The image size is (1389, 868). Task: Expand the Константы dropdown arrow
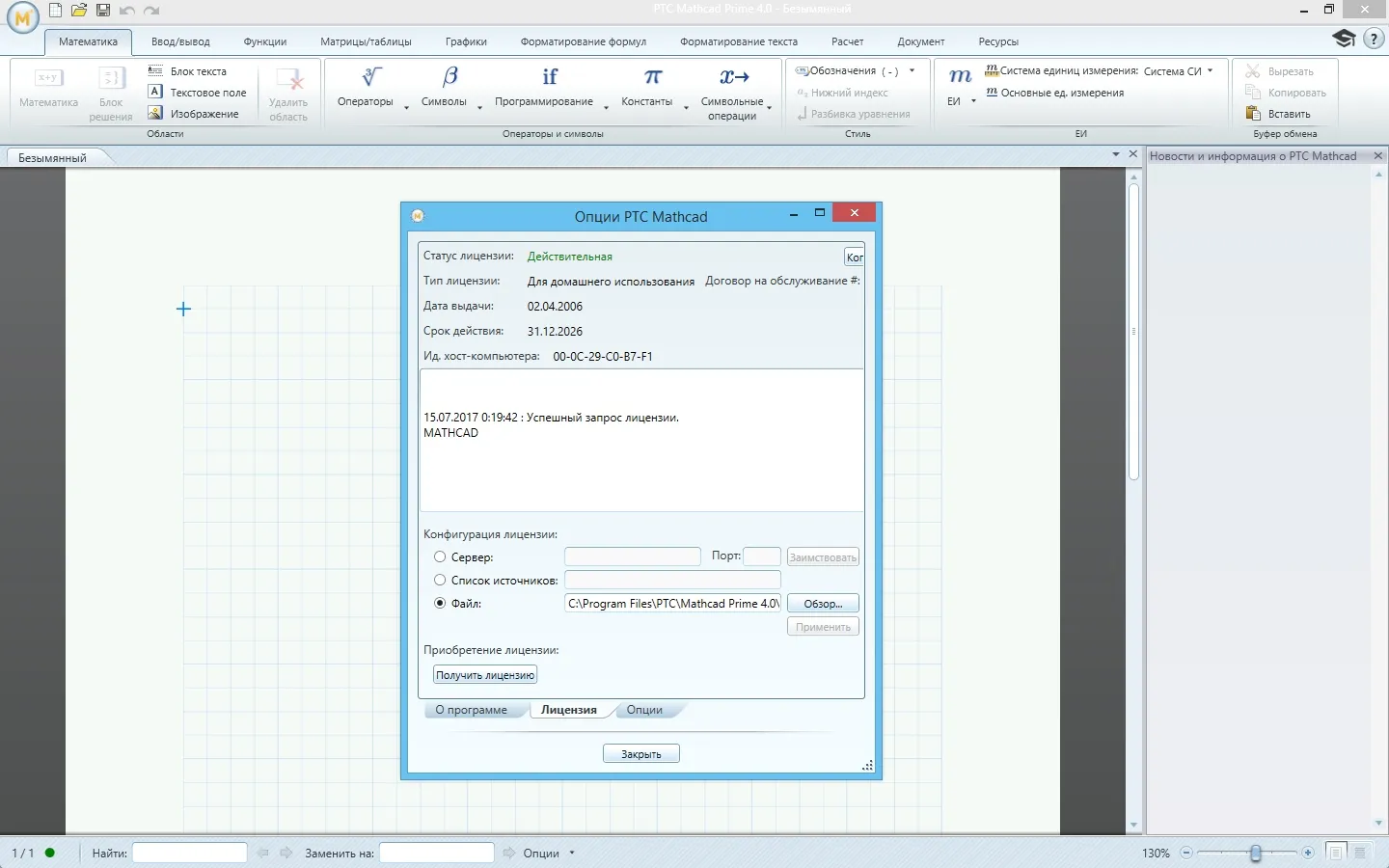686,108
